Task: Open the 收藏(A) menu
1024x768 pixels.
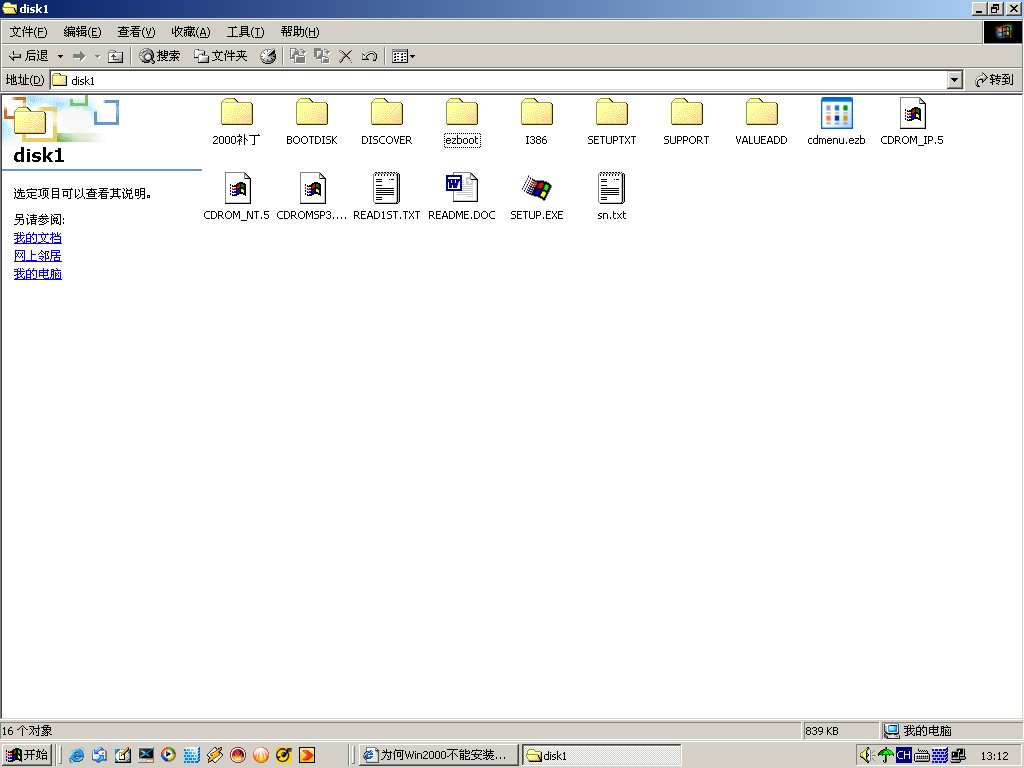Action: click(x=191, y=32)
